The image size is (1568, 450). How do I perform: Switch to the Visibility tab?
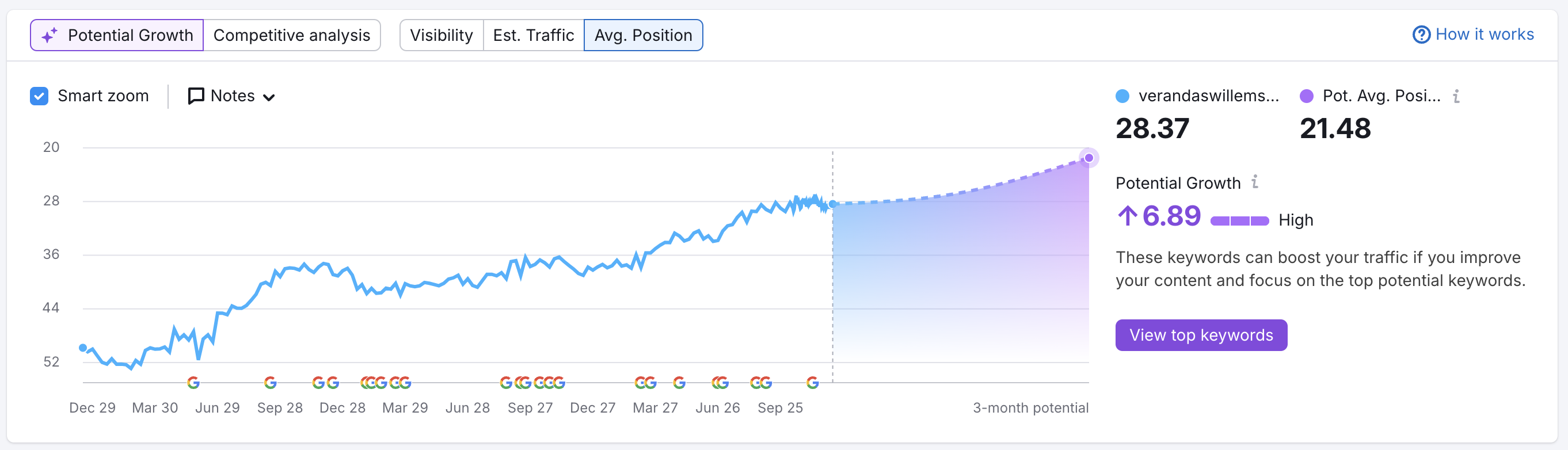[442, 35]
